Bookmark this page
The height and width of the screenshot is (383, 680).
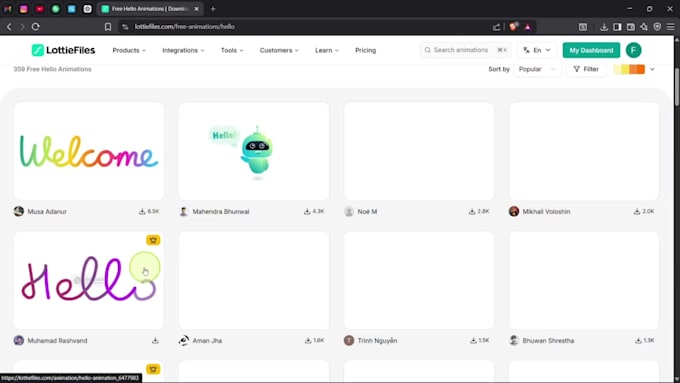coord(108,27)
